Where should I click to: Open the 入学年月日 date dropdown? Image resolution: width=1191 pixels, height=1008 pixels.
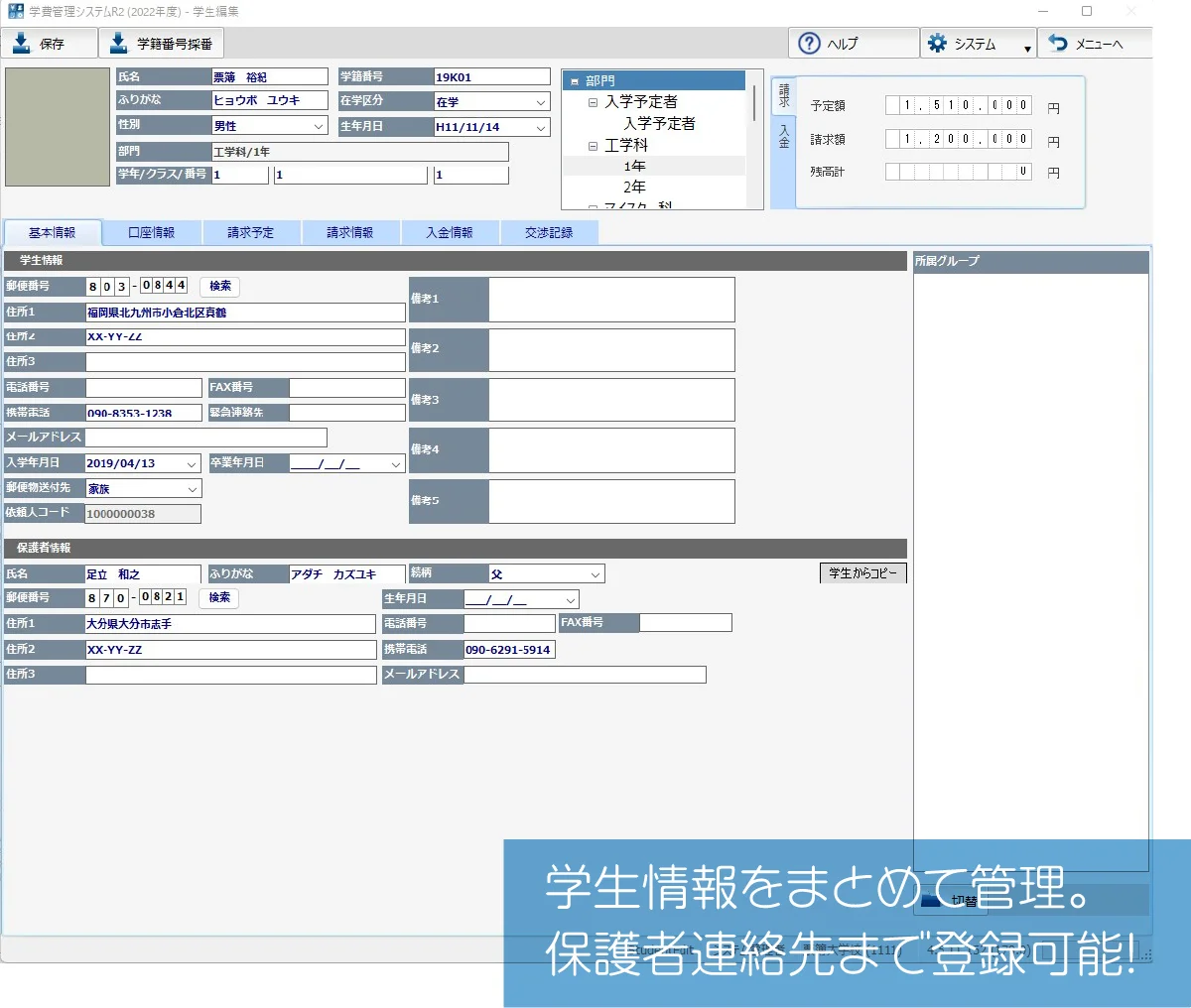[192, 464]
